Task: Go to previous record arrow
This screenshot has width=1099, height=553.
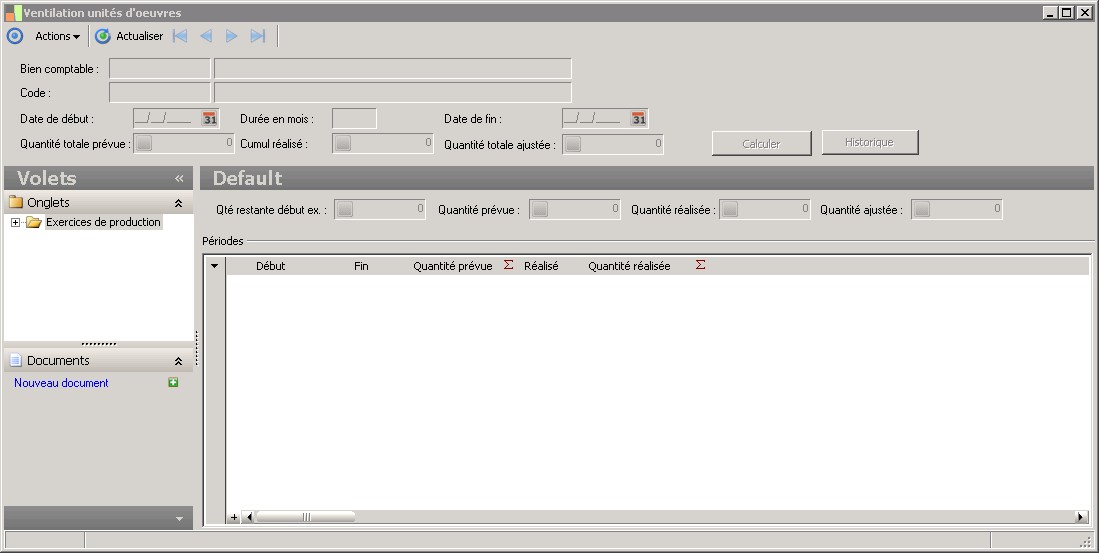Action: (206, 36)
